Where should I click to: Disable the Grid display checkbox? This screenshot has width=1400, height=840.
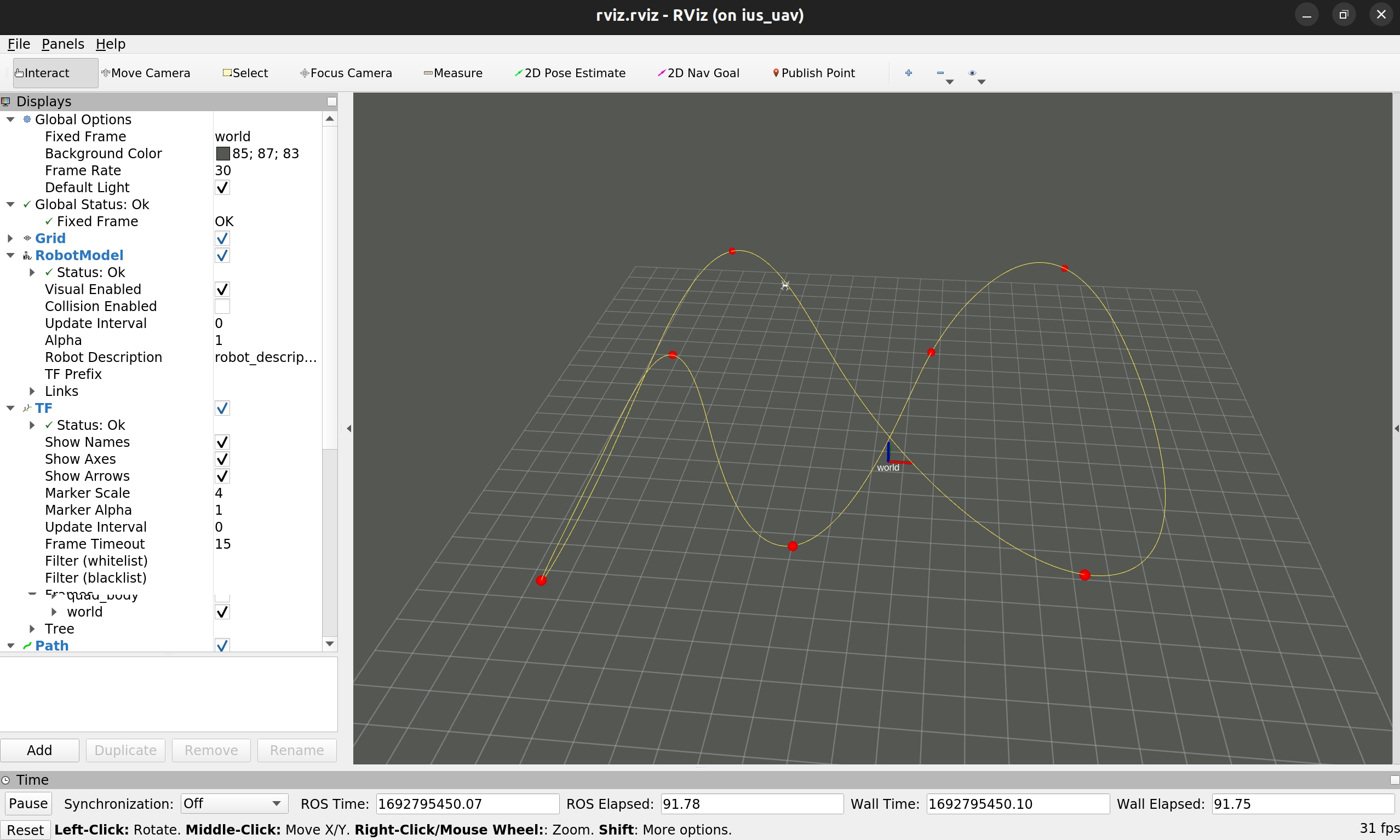tap(222, 238)
